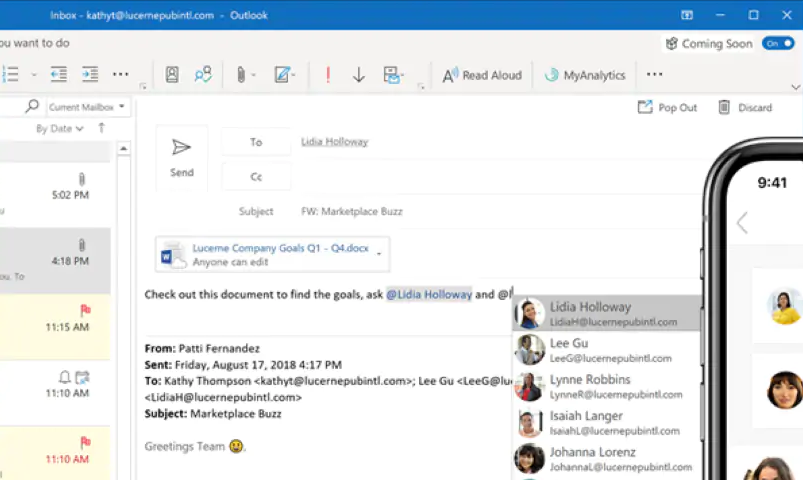Open the Current Mailbox dropdown
803x480 pixels.
tap(87, 107)
